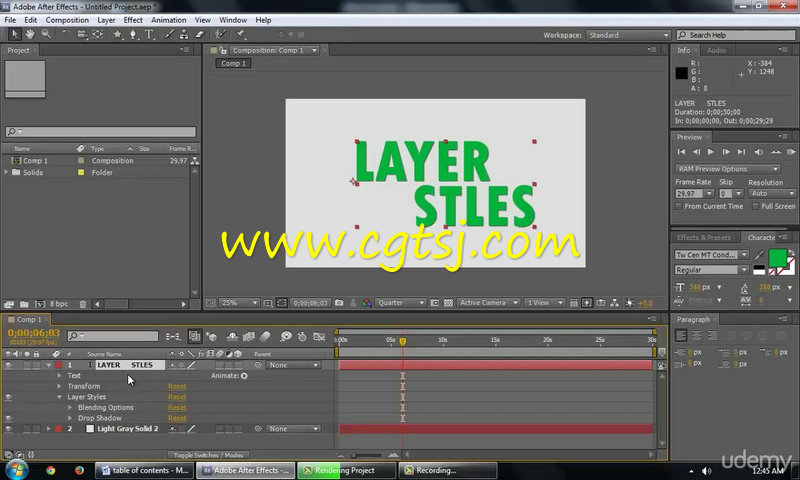The image size is (800, 480).
Task: Delete selected project item trash icon
Action: (83, 304)
